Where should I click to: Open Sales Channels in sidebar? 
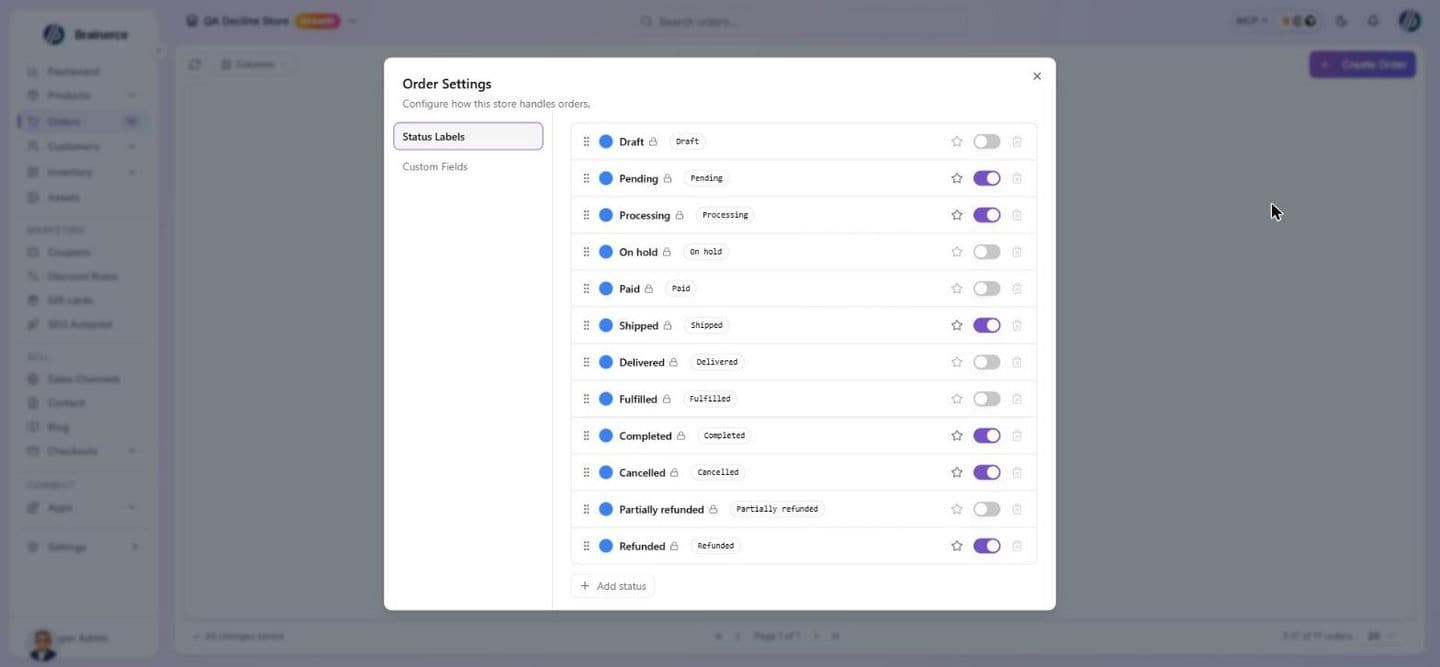pyautogui.click(x=82, y=379)
